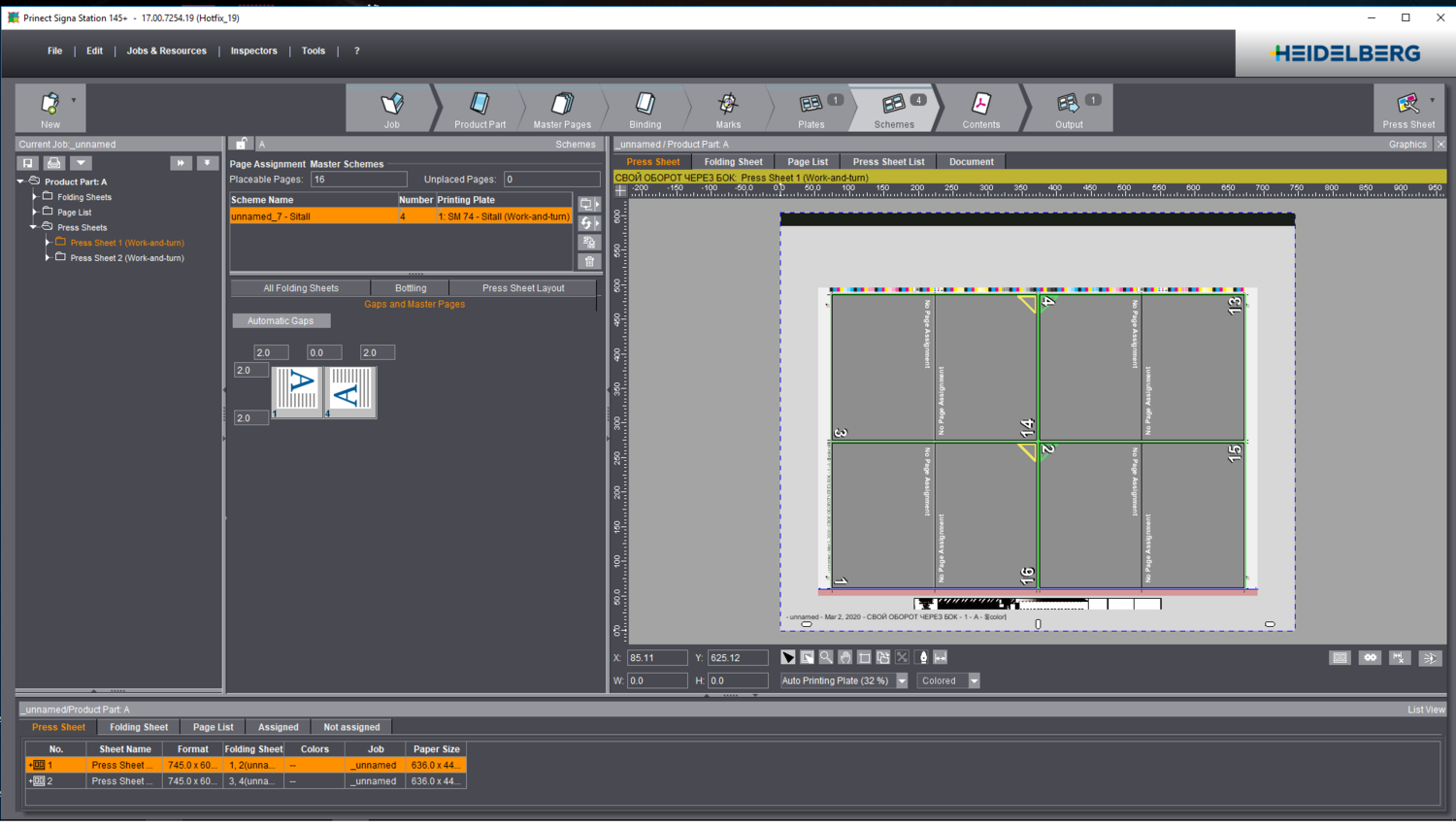
Task: Open the Marks workflow step
Action: pyautogui.click(x=728, y=109)
